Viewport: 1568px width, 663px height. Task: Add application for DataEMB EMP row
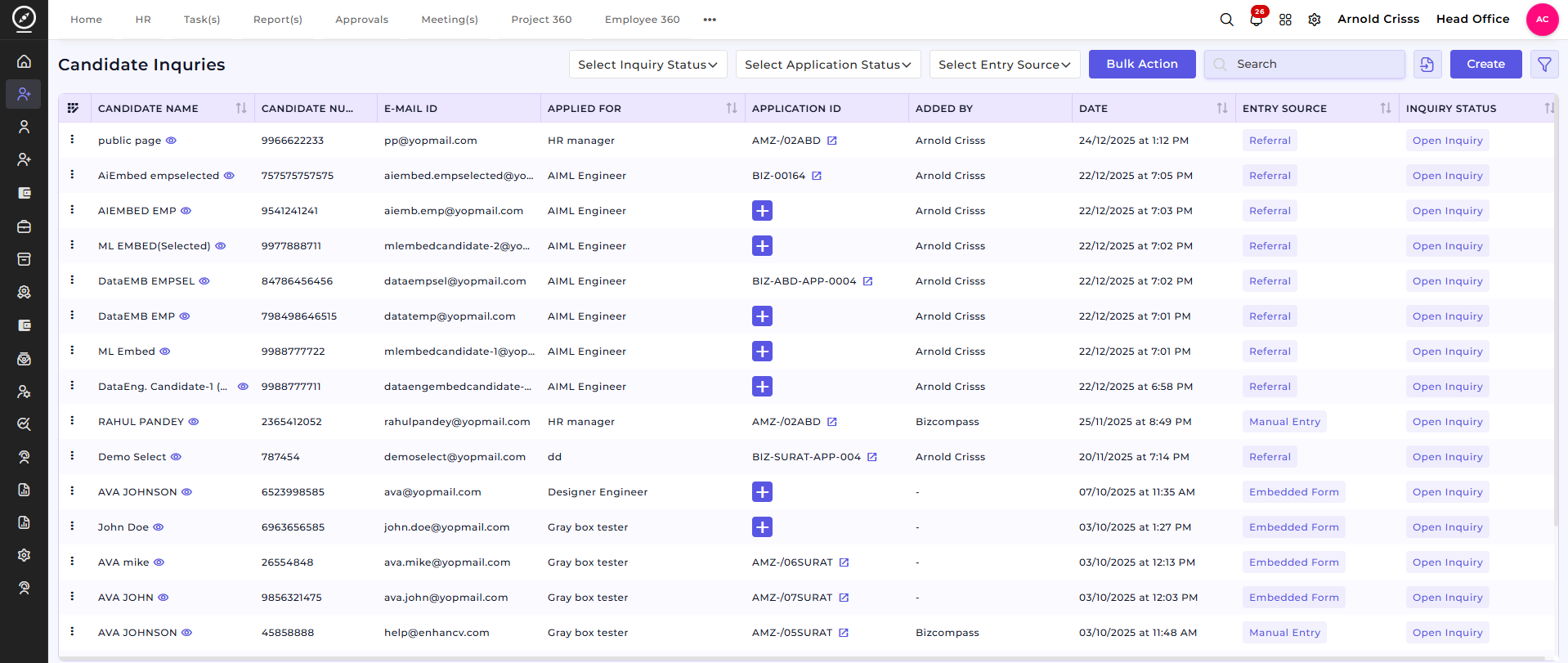(762, 316)
